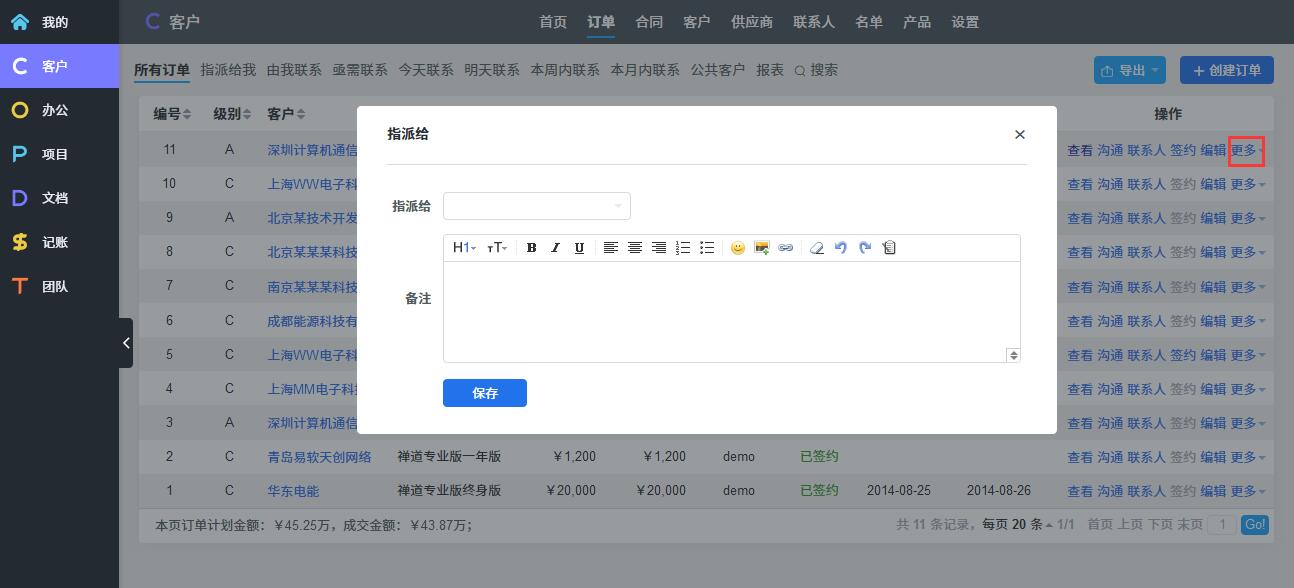The height and width of the screenshot is (588, 1294).
Task: Open the 指派给 assignee dropdown
Action: tap(537, 206)
